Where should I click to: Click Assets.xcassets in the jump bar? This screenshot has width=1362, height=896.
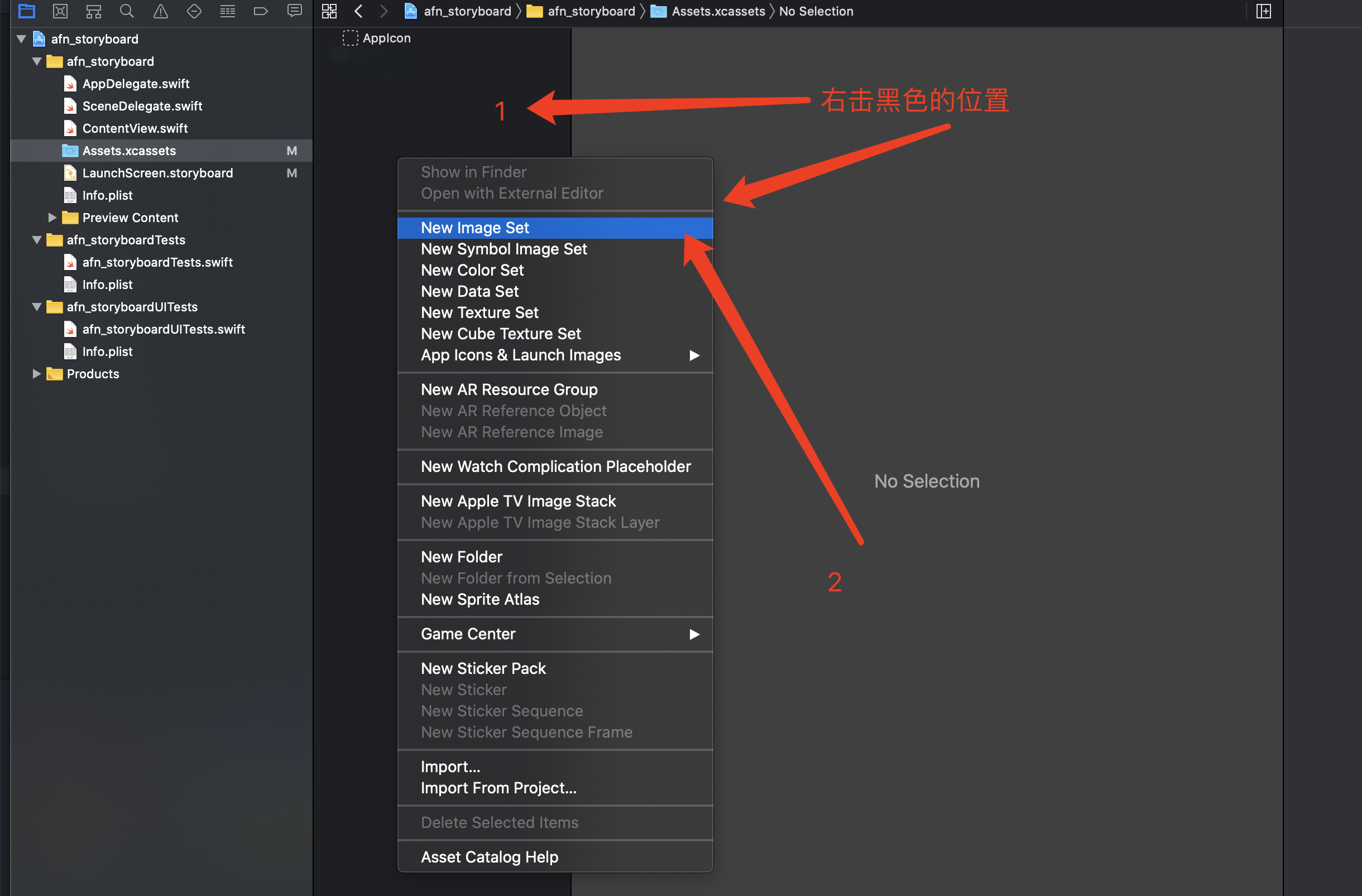pos(708,11)
